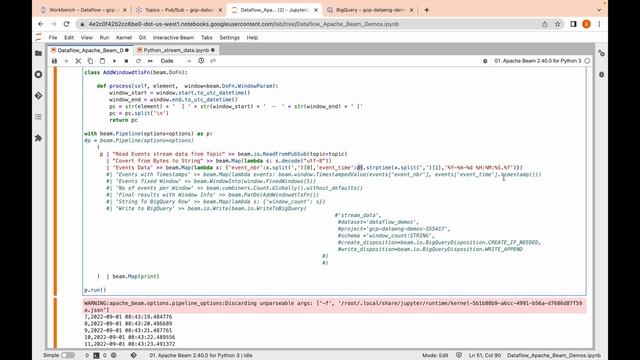Screen dimensions: 640x360
Task: Copy the selected cell
Action: (90, 61)
